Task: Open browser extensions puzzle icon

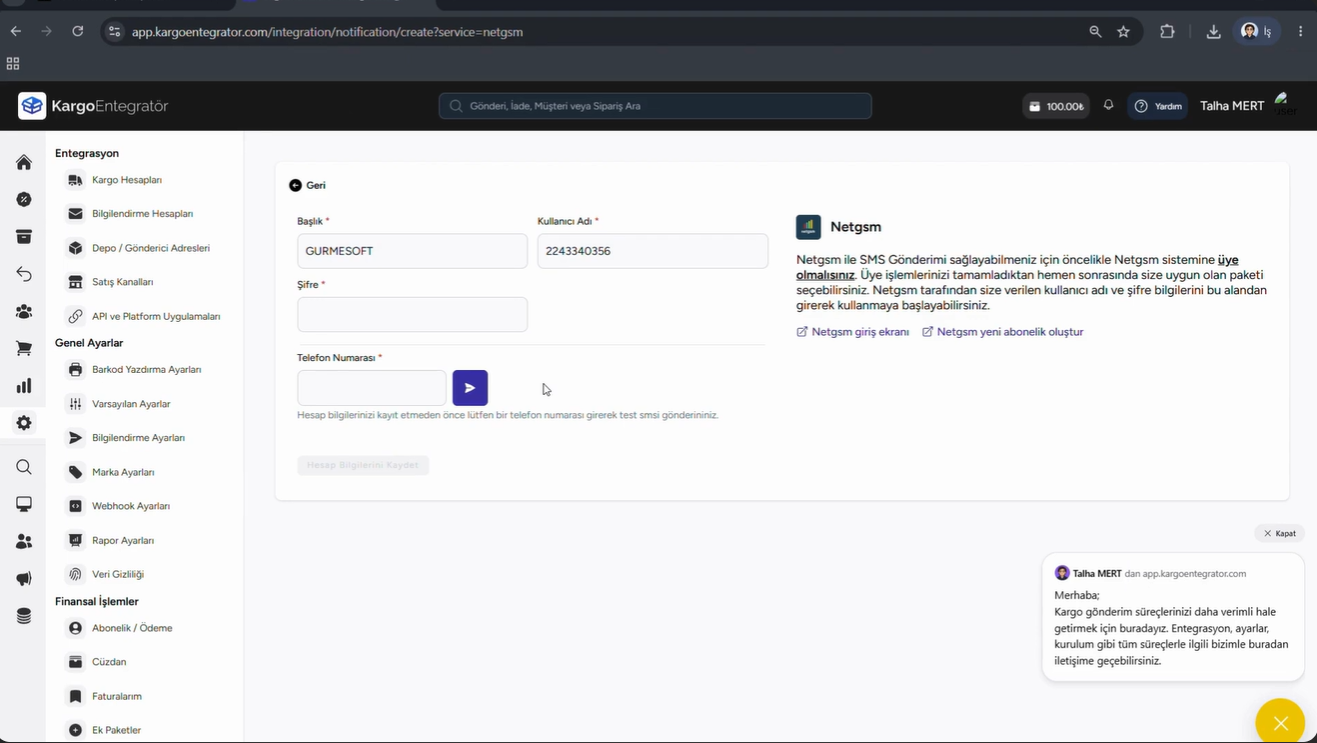Action: pyautogui.click(x=1167, y=32)
